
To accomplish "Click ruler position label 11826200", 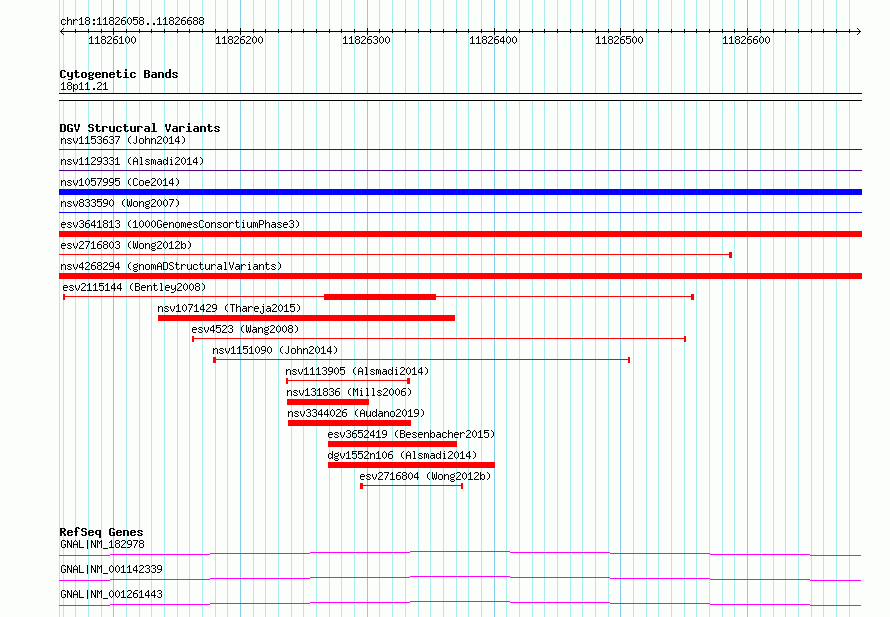I will 240,40.
